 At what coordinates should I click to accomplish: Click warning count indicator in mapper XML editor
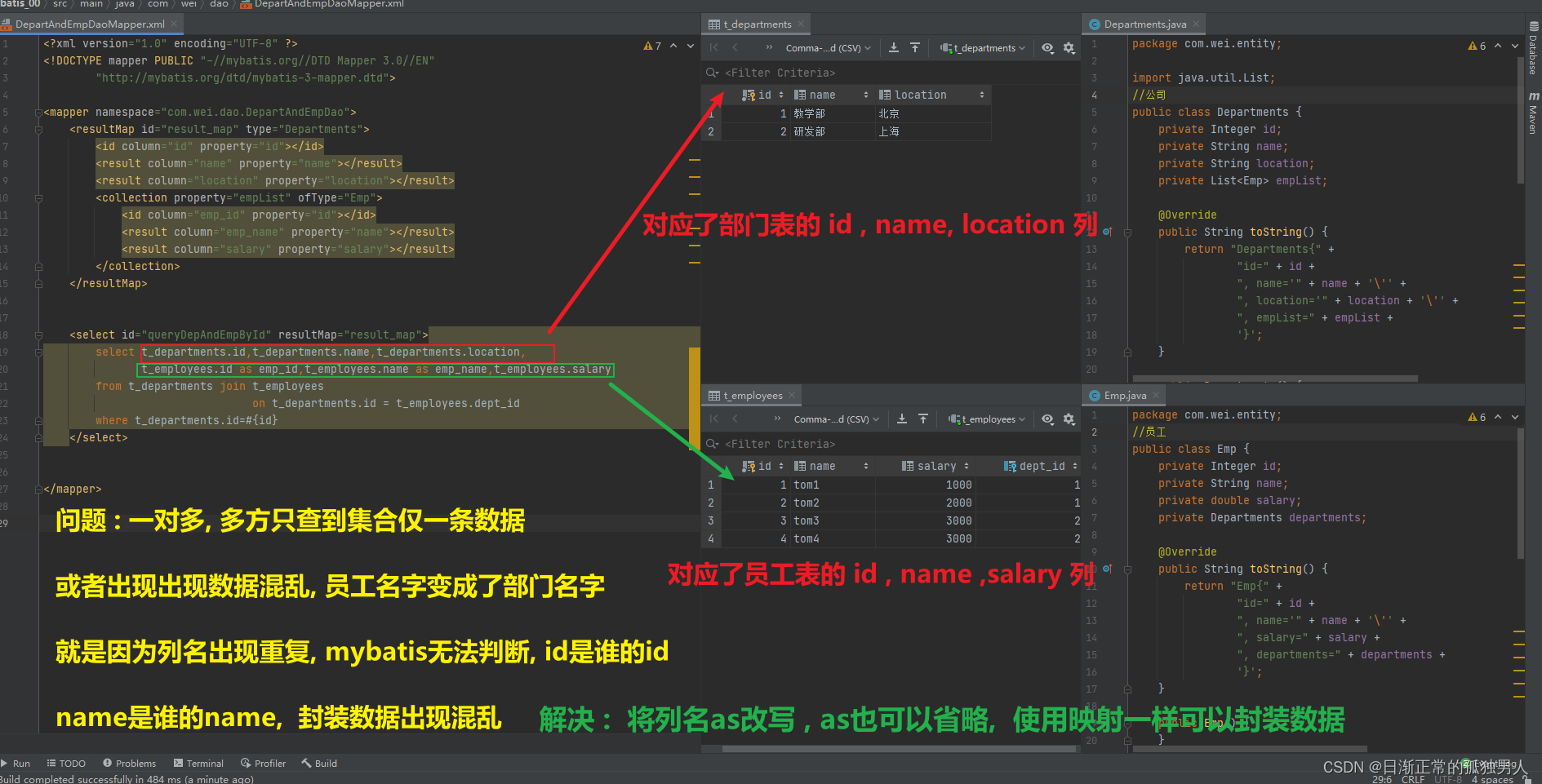(652, 47)
